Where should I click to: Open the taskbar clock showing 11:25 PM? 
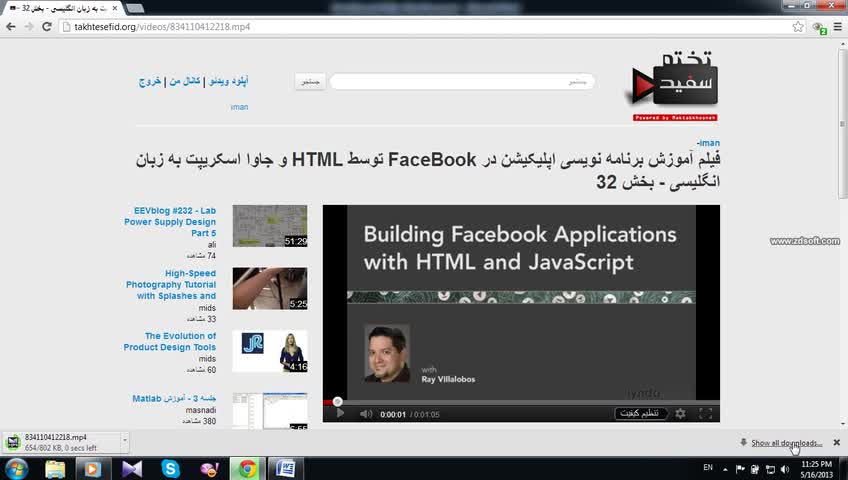pyautogui.click(x=816, y=469)
